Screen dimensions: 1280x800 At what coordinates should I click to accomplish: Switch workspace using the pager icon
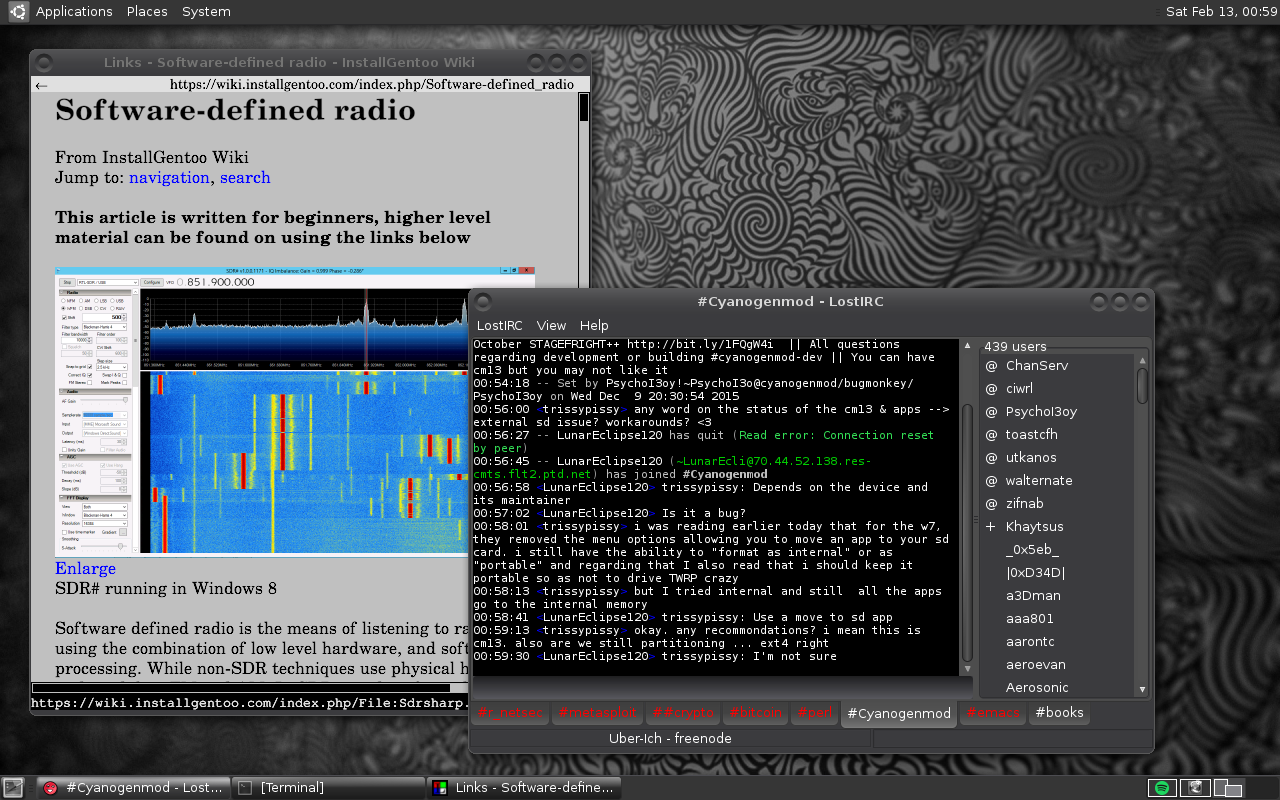pyautogui.click(x=1228, y=788)
